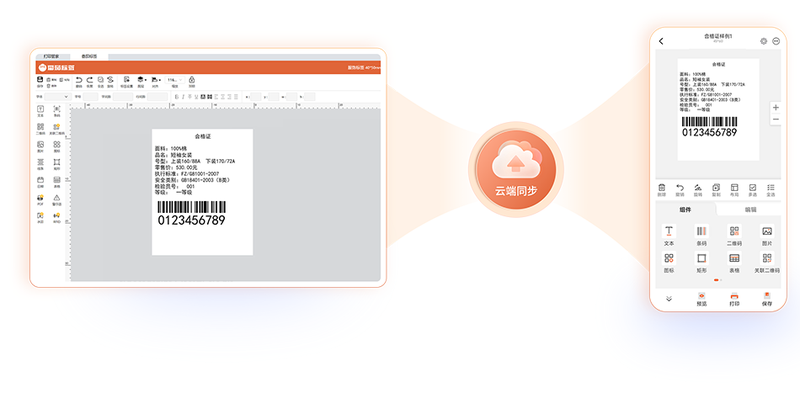Open the zoom percentage dropdown in desktop toolbar
The width and height of the screenshot is (800, 393).
point(174,80)
